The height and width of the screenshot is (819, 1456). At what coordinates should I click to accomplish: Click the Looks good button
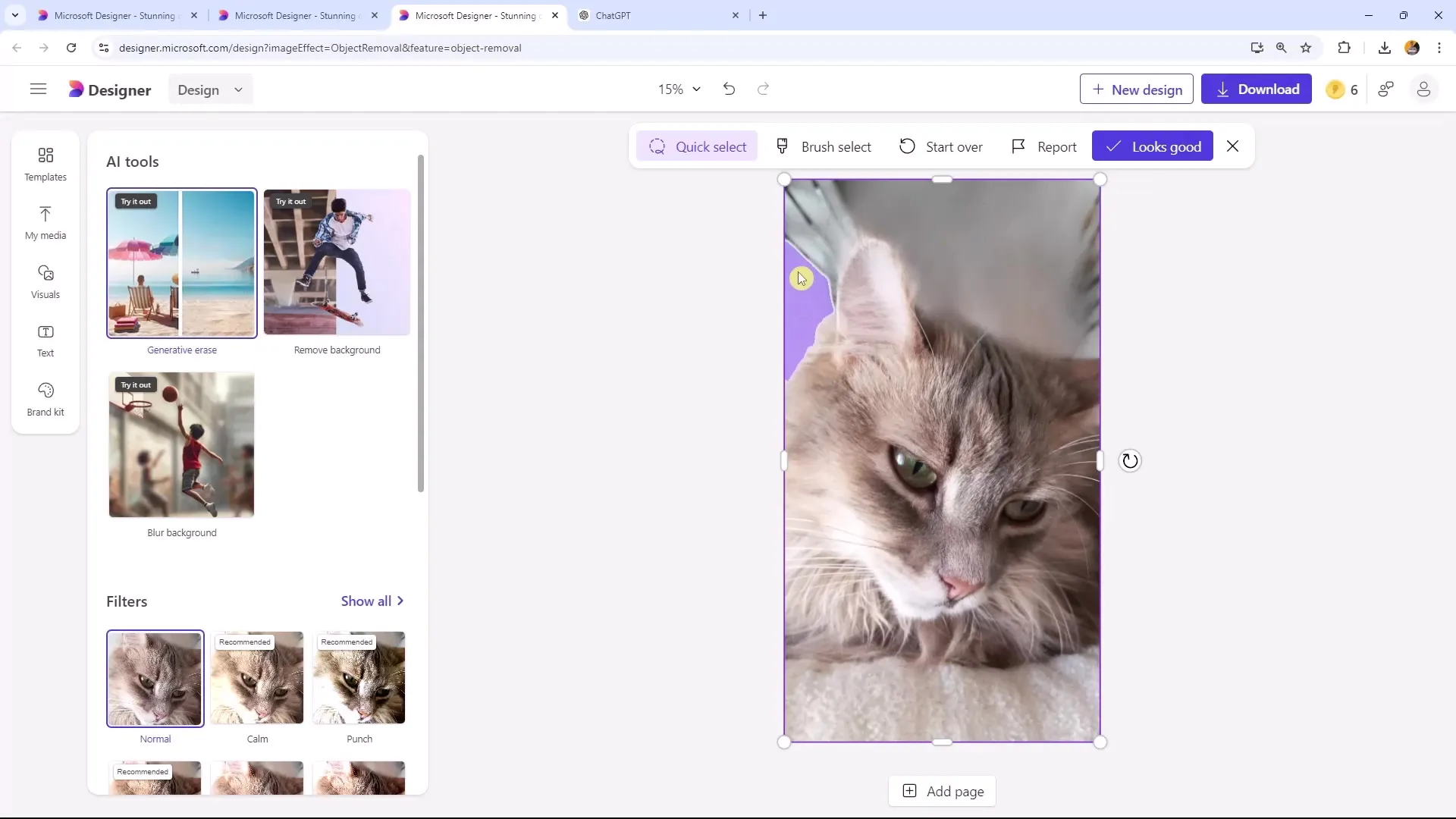[1156, 147]
